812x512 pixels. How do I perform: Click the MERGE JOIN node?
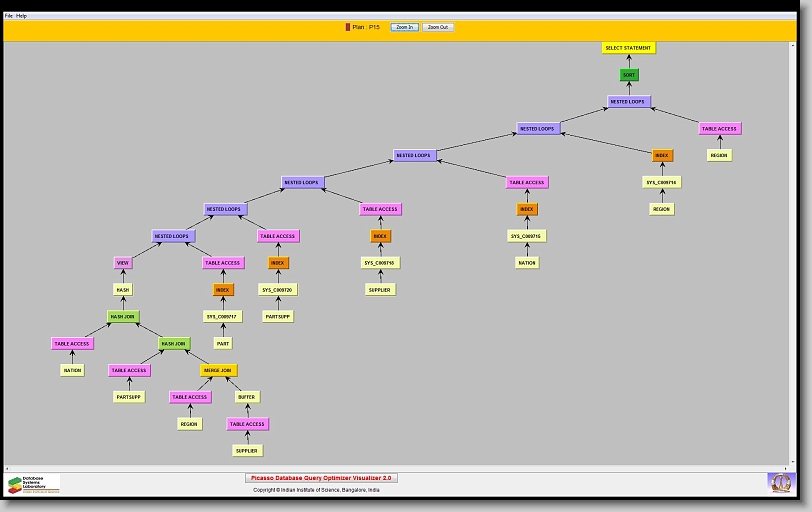(x=220, y=370)
